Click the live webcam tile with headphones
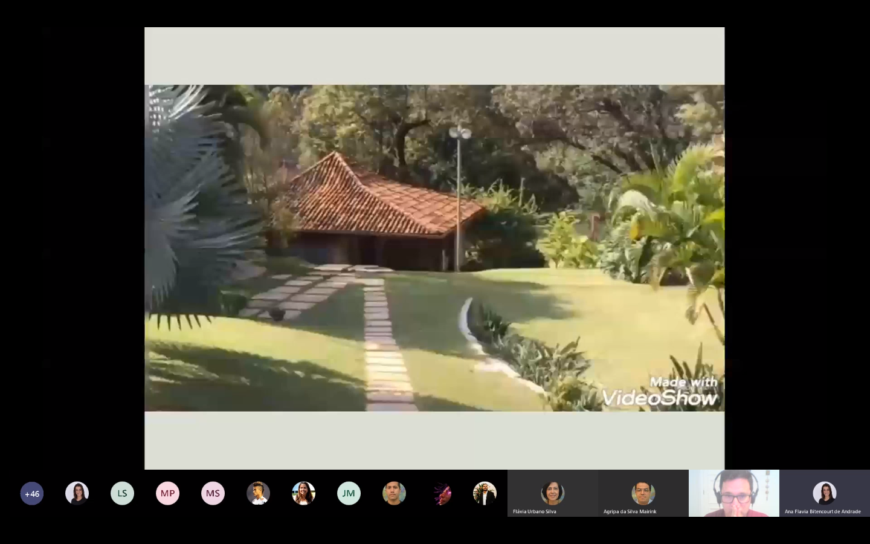The image size is (870, 544). click(x=734, y=491)
